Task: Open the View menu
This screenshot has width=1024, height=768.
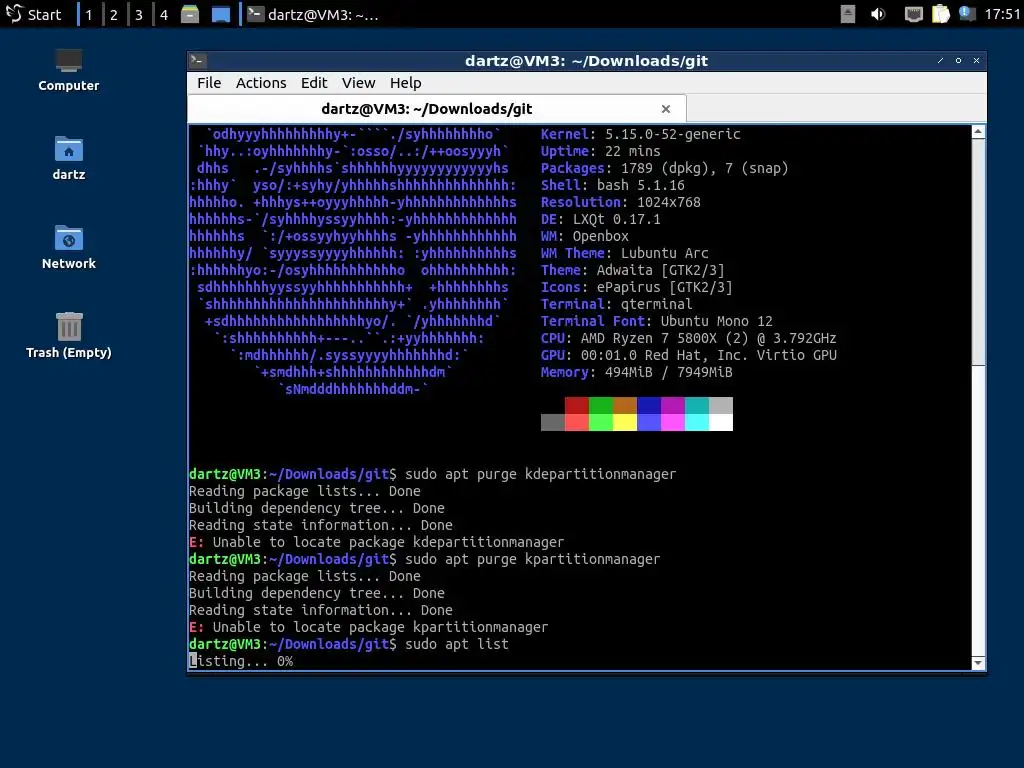Action: pos(359,83)
